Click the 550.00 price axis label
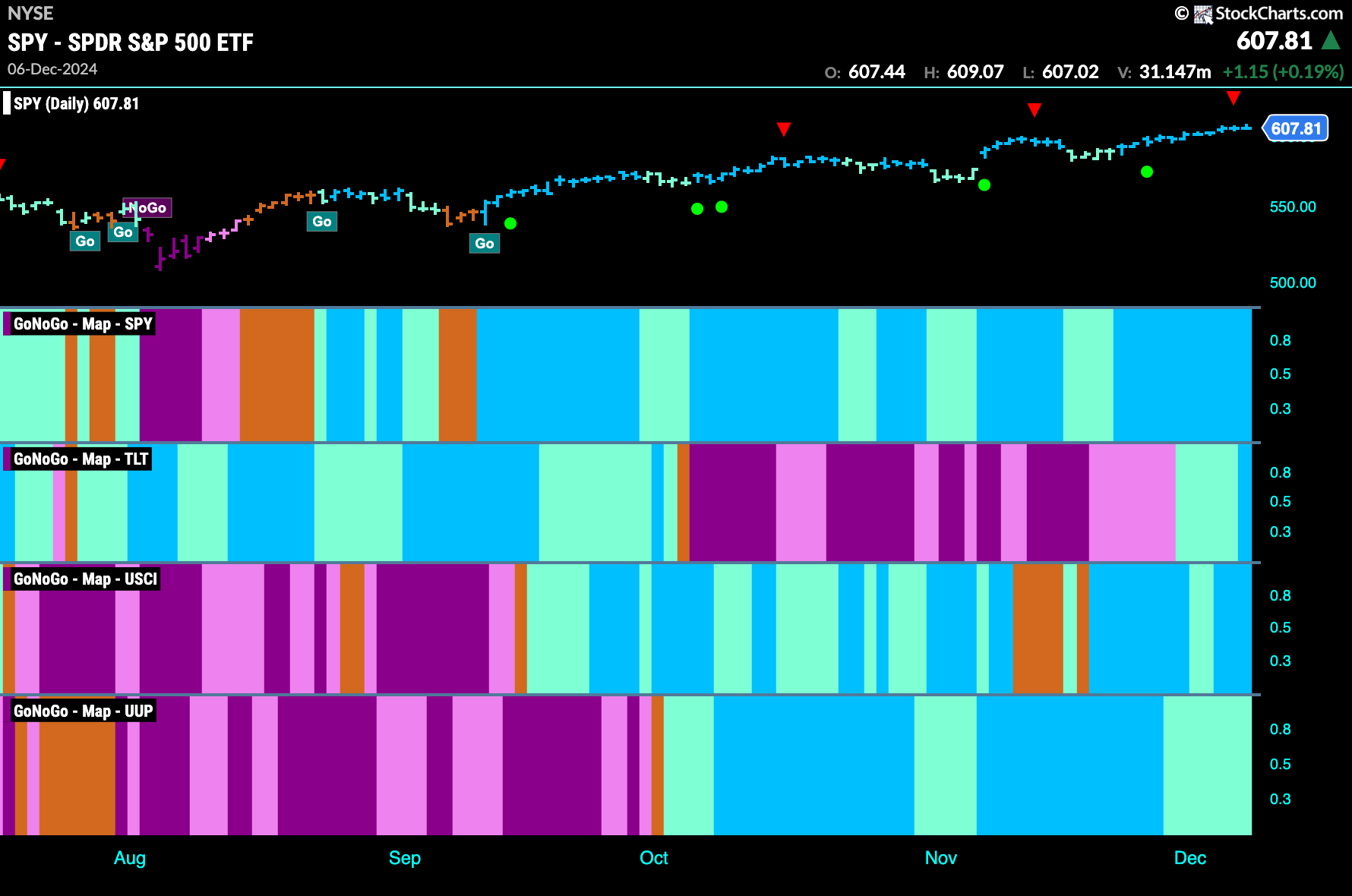 tap(1293, 207)
